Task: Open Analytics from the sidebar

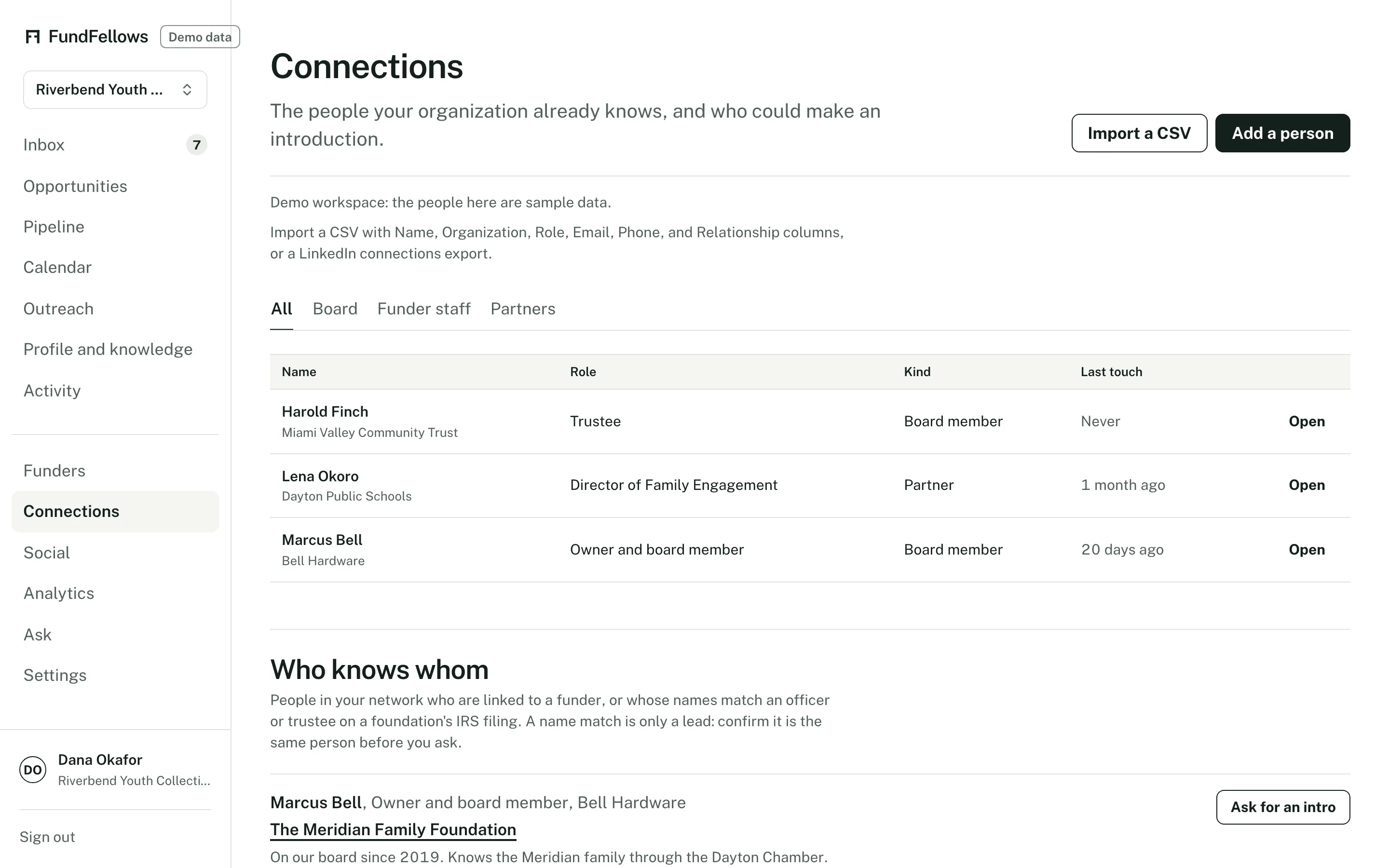Action: [115, 593]
